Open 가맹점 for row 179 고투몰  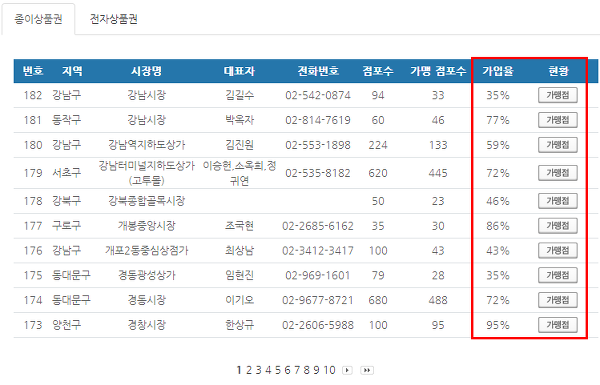[x=558, y=173]
